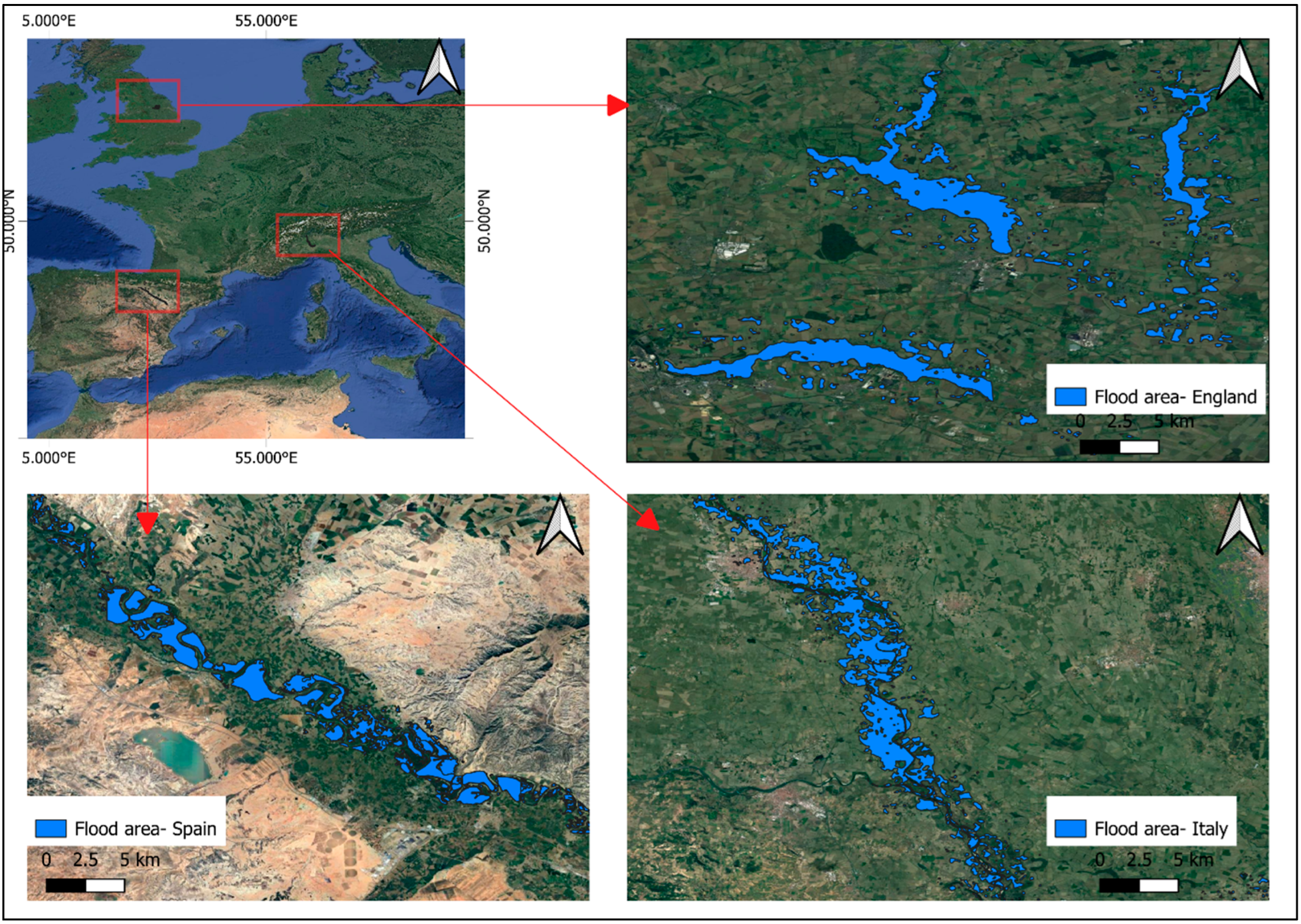Click the '2.5' label on Italy scale

(1139, 859)
